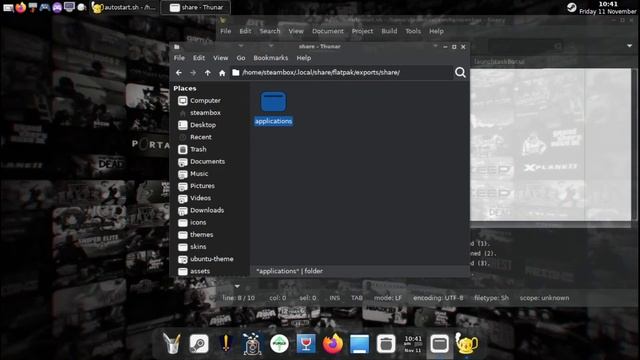The height and width of the screenshot is (360, 640).
Task: Launch Steam from the bottom dock
Action: coord(199,344)
